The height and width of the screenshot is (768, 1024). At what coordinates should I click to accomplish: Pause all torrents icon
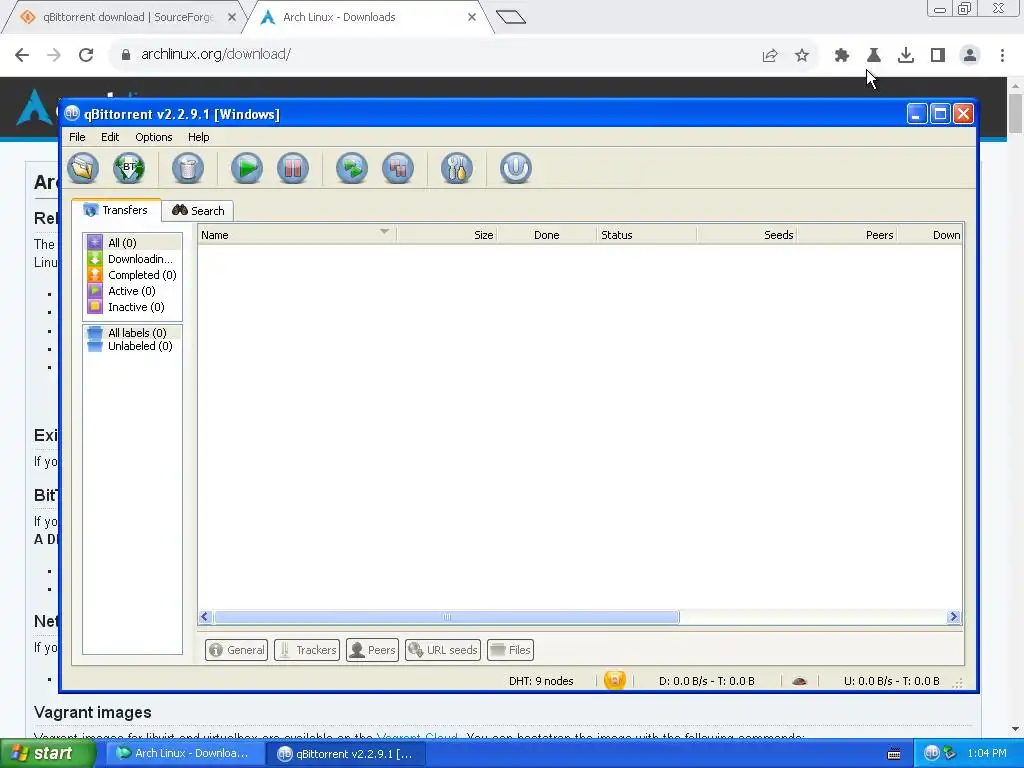coord(398,168)
